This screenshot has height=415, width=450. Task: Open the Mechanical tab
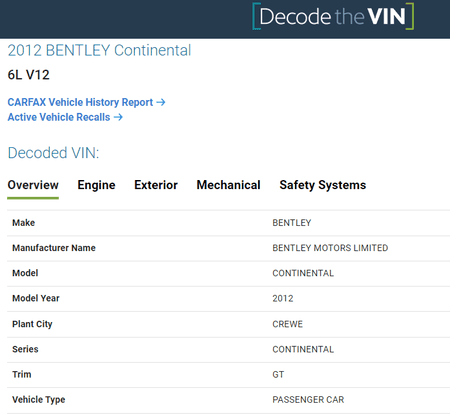pos(228,185)
